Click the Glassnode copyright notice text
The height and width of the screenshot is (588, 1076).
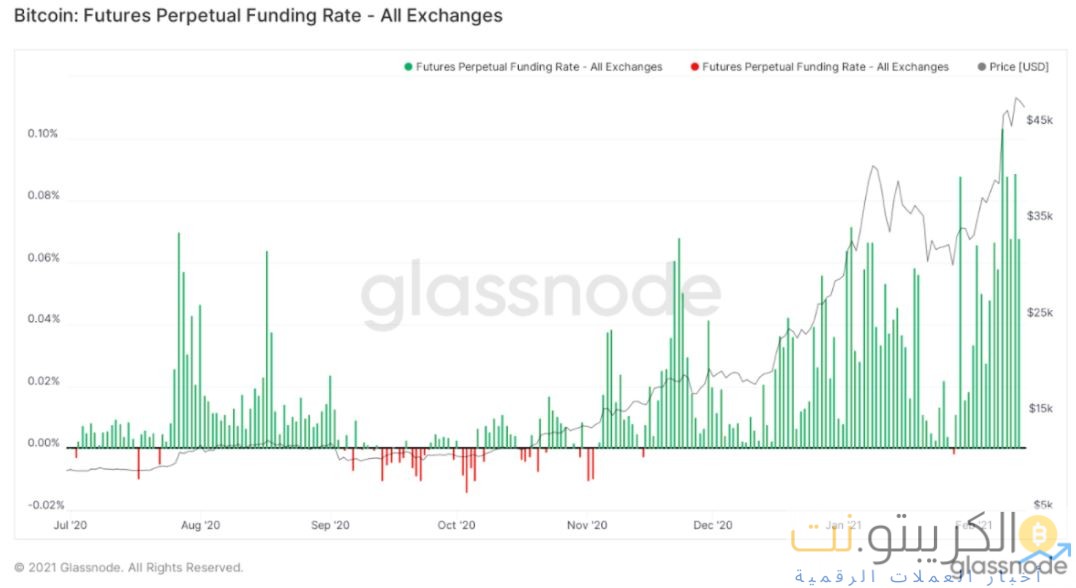pyautogui.click(x=129, y=567)
